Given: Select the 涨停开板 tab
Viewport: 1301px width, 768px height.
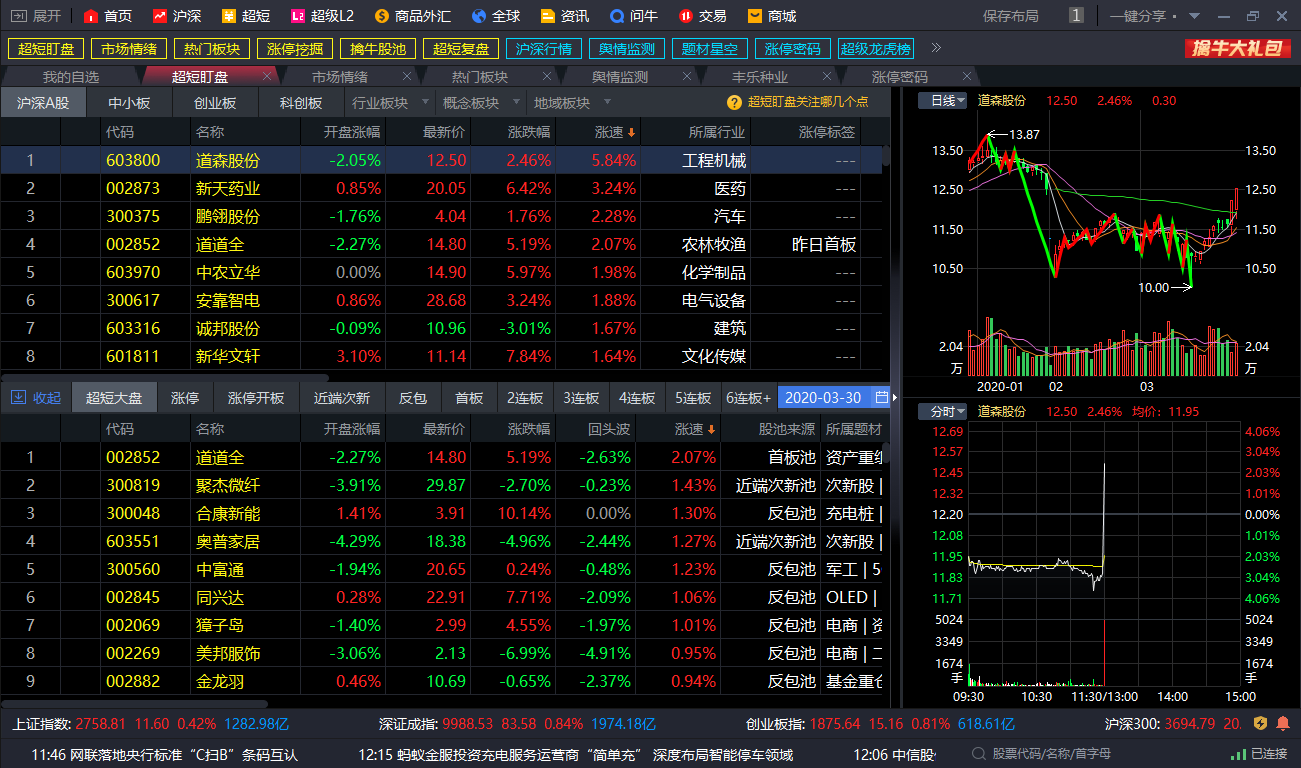Looking at the screenshot, I should (x=256, y=398).
